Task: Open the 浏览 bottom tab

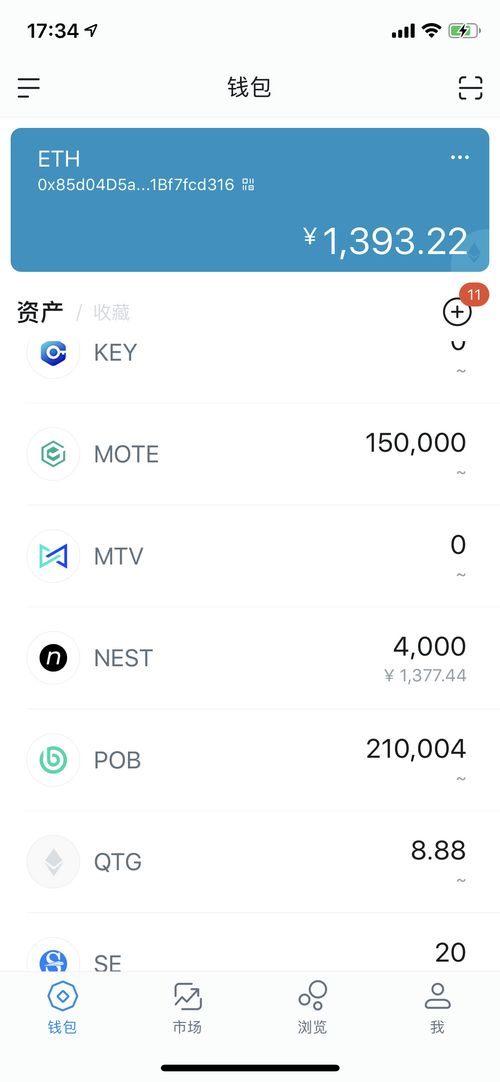Action: click(312, 1008)
